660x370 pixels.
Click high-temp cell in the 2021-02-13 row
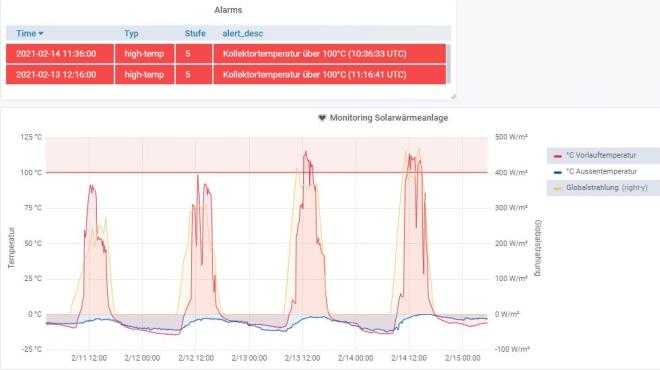click(x=144, y=75)
